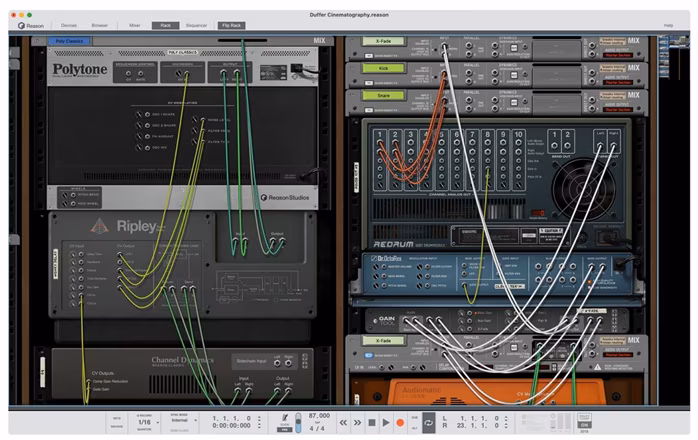This screenshot has height=440, width=698.
Task: Toggle the metronome Click button
Action: pos(285,418)
